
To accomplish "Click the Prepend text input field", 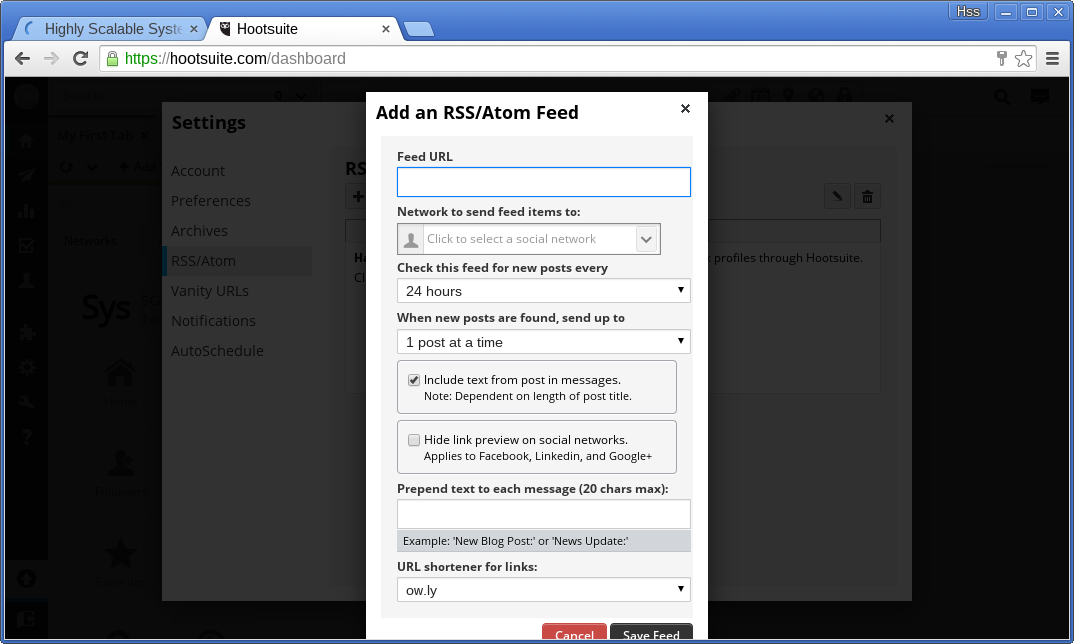I will (x=544, y=514).
